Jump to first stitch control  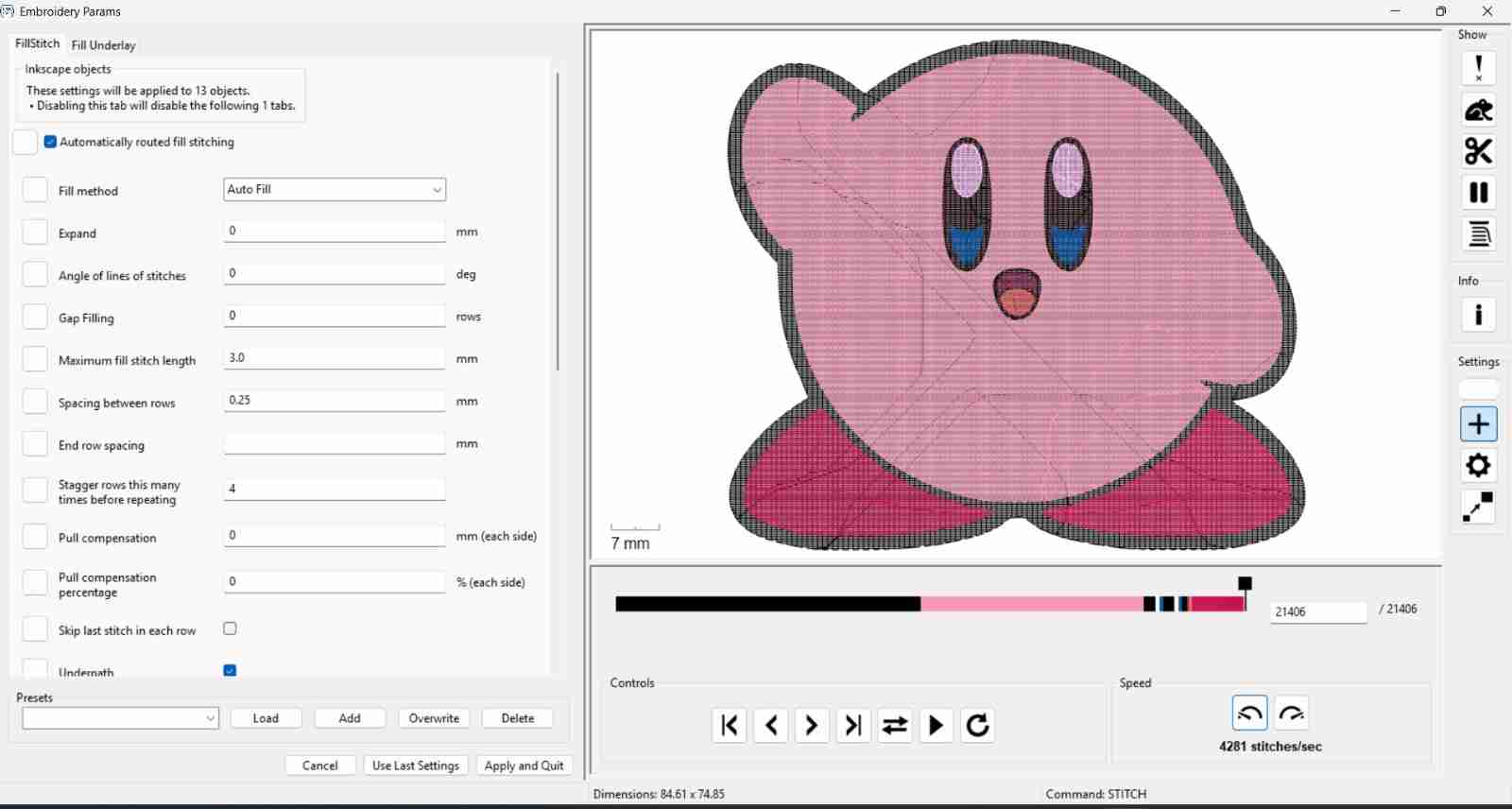tap(730, 725)
